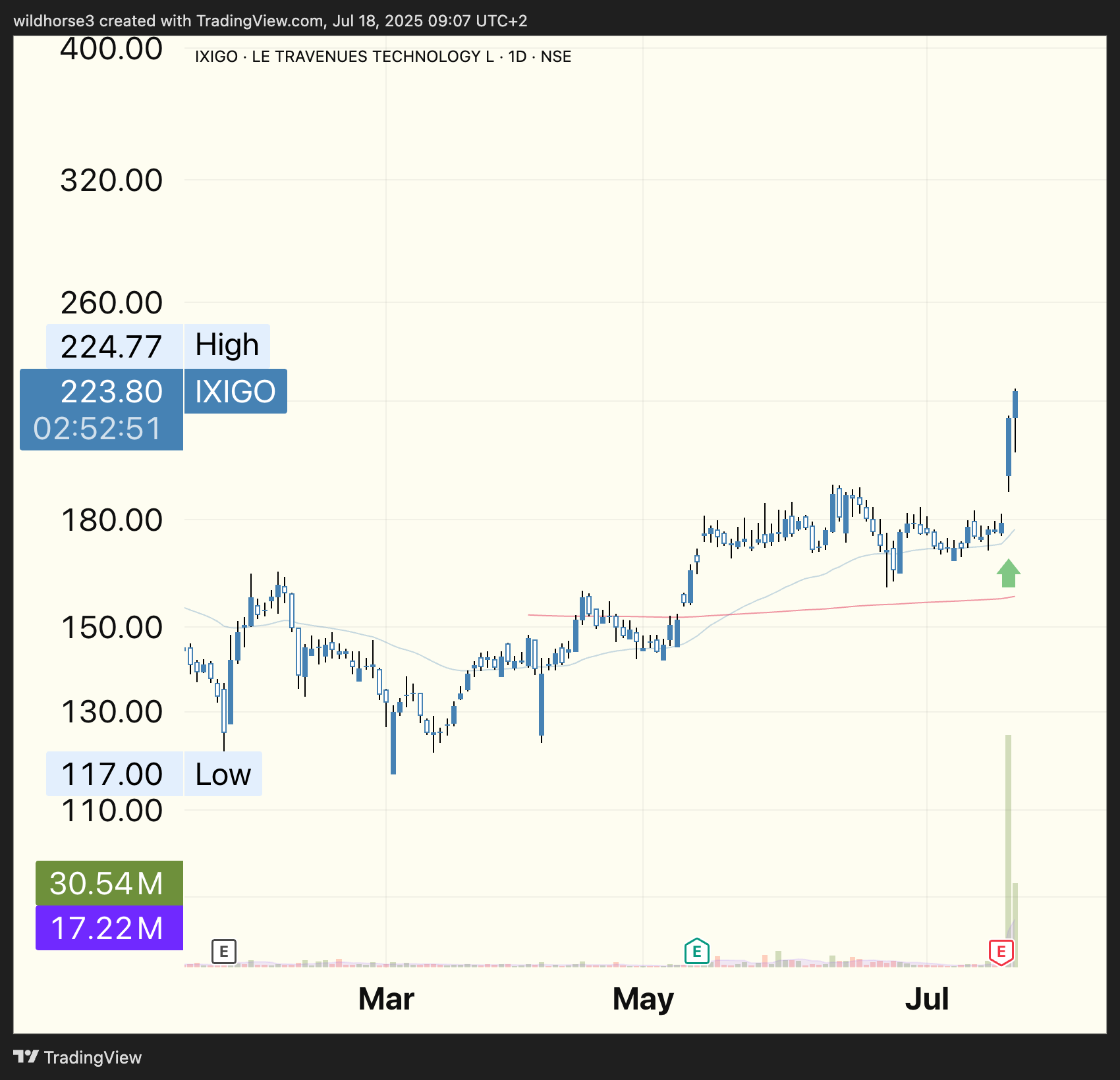Click the TradingView logo in the footer
Screen dimensions: 1120x1080
click(78, 1058)
